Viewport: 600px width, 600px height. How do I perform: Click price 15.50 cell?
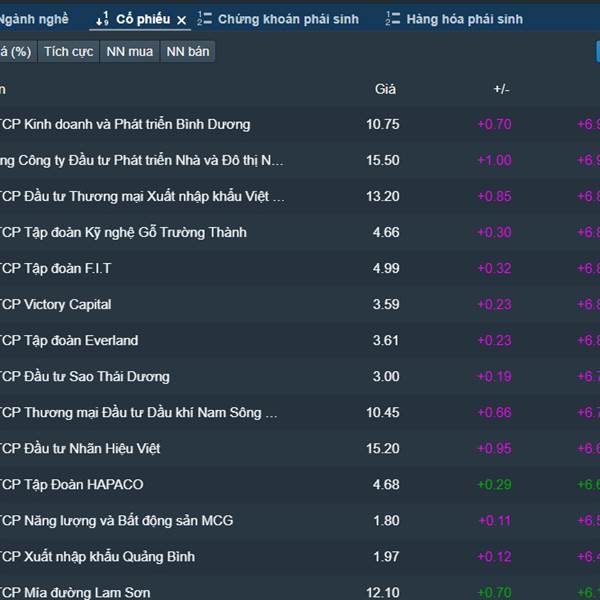(x=383, y=160)
